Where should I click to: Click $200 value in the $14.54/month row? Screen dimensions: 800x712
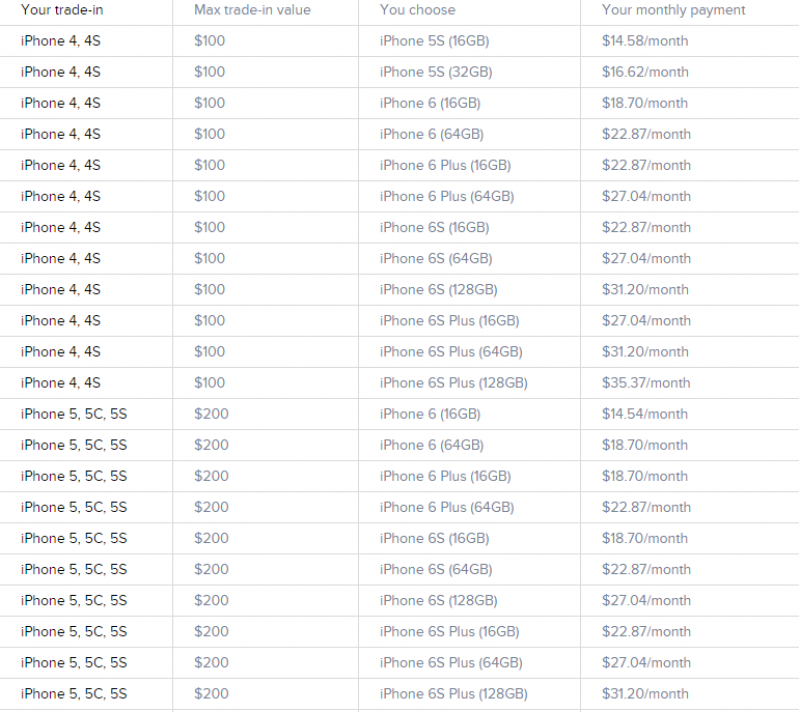click(x=210, y=414)
